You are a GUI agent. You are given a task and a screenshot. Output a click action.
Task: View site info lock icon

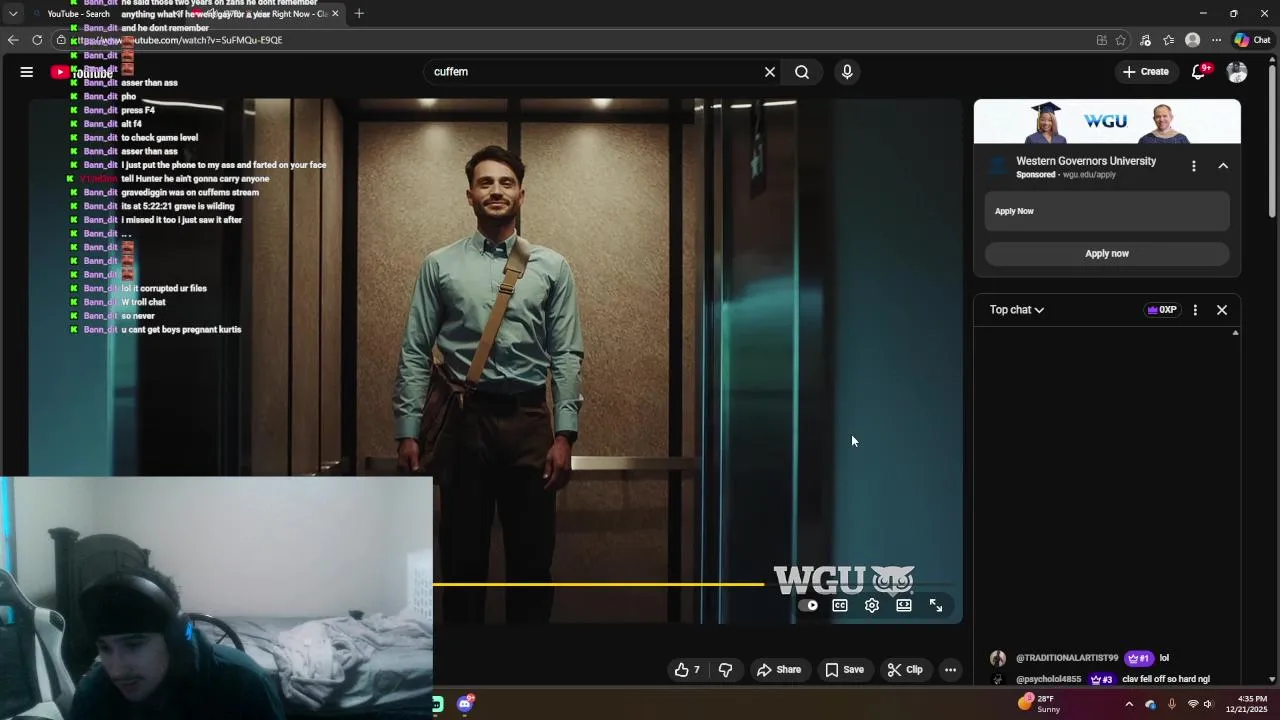pyautogui.click(x=61, y=40)
